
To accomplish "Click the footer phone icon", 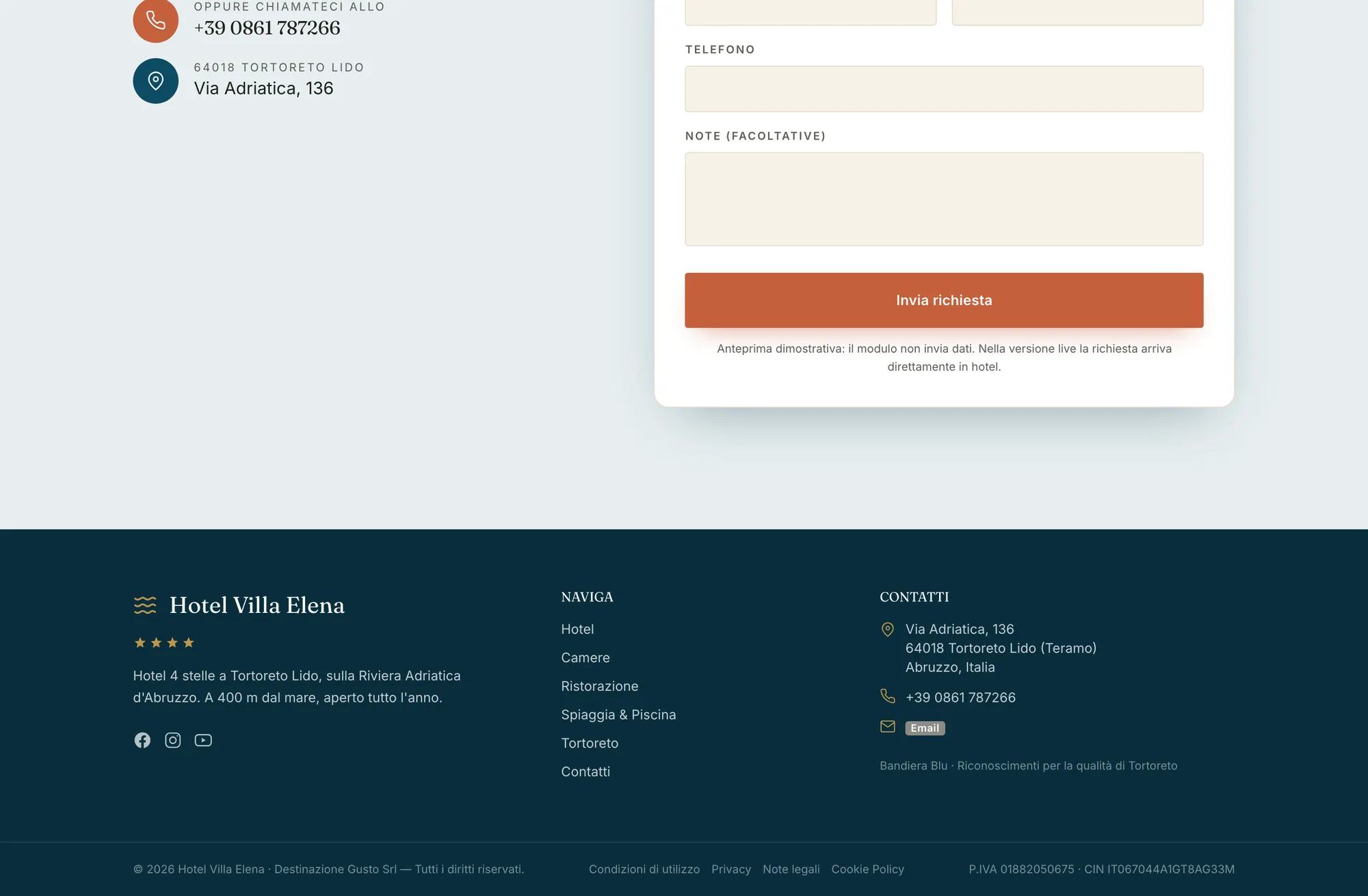I will 888,696.
